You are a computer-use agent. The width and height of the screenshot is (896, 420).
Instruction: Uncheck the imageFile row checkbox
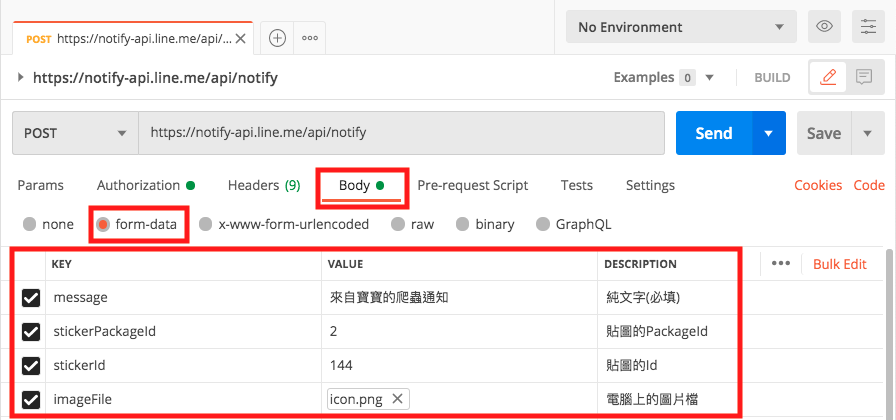(x=30, y=399)
